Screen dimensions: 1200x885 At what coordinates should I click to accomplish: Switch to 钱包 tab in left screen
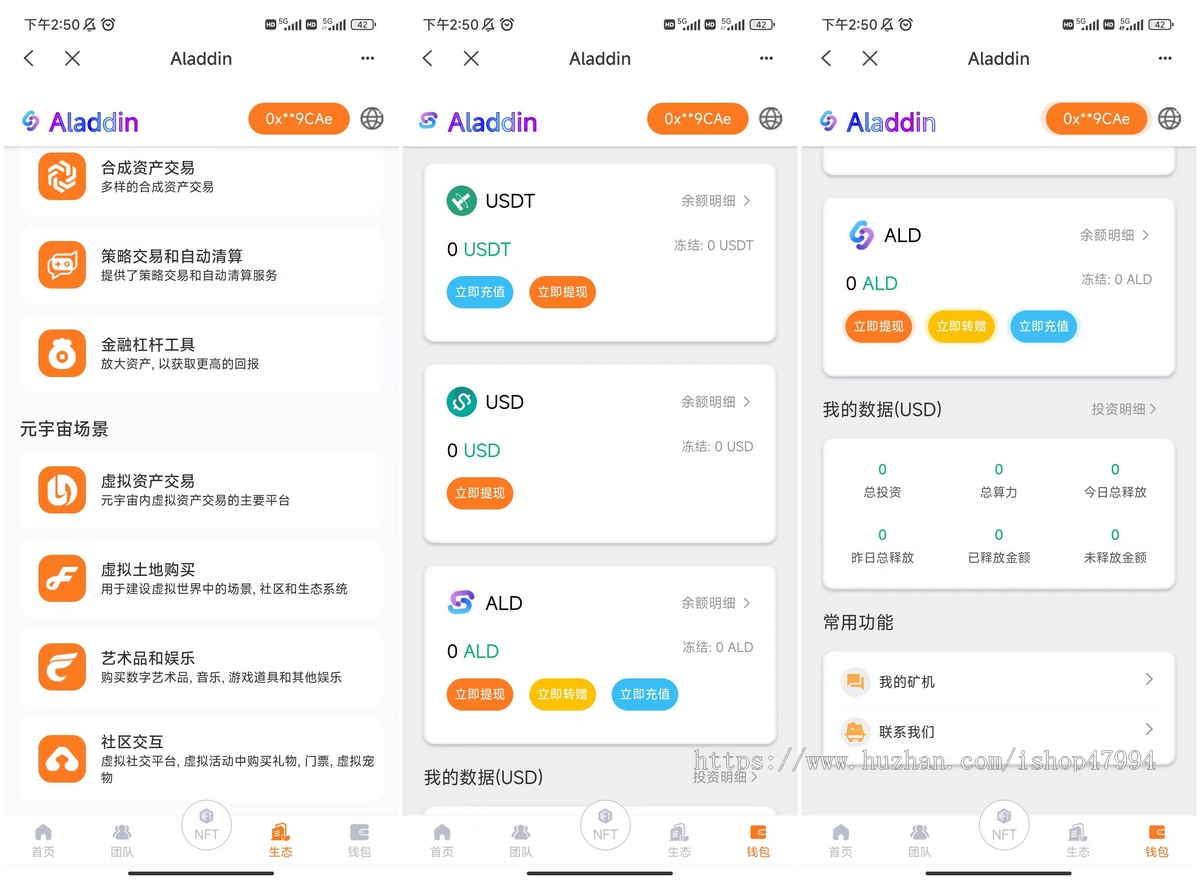(x=359, y=841)
